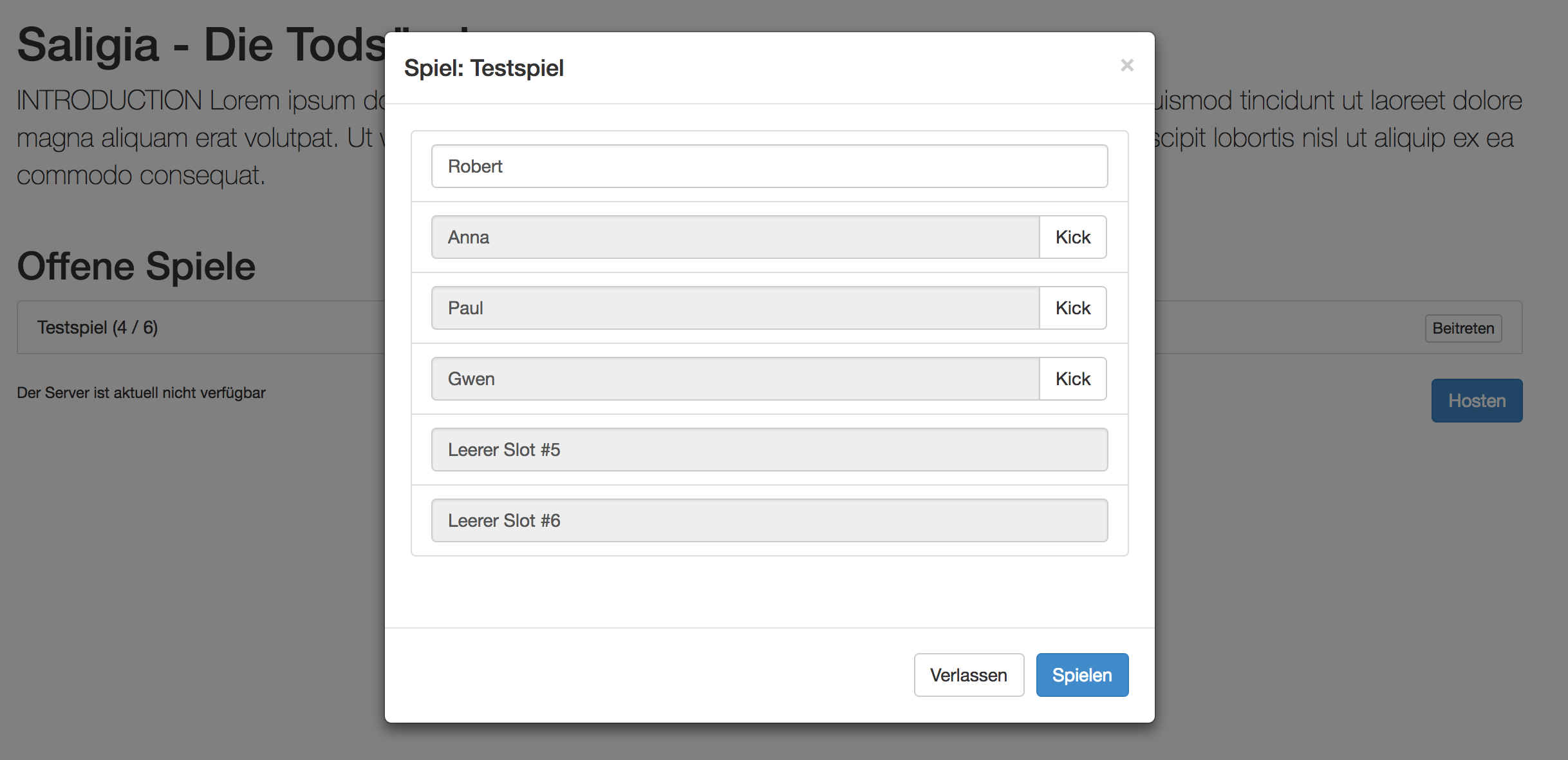Image resolution: width=1568 pixels, height=760 pixels.
Task: Click the blue Hosten button
Action: [1476, 401]
